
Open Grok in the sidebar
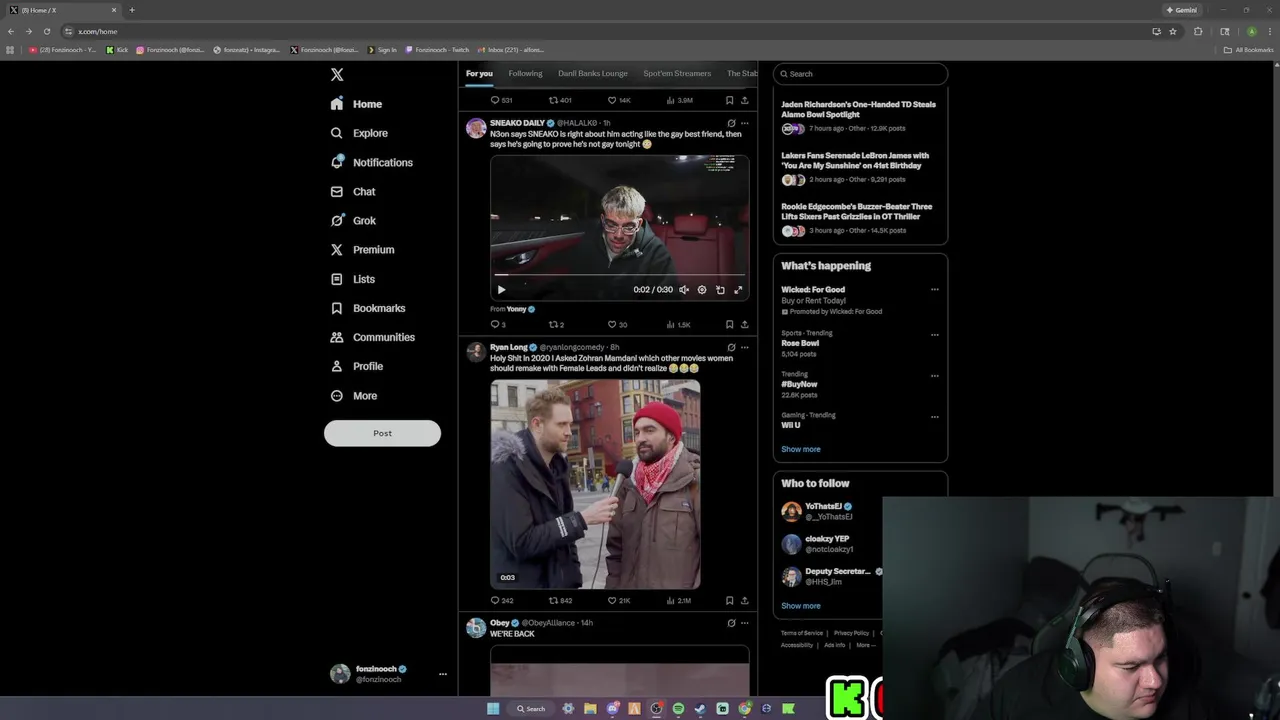pos(353,220)
